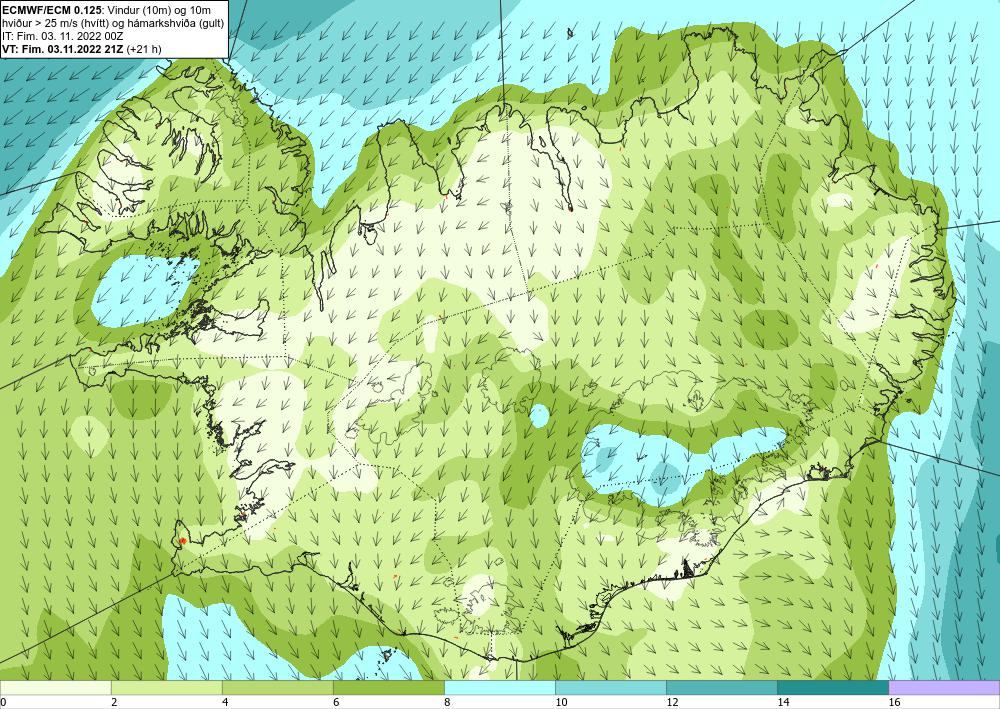Click the legend scale label "14"
This screenshot has height=709, width=1000.
click(x=783, y=702)
